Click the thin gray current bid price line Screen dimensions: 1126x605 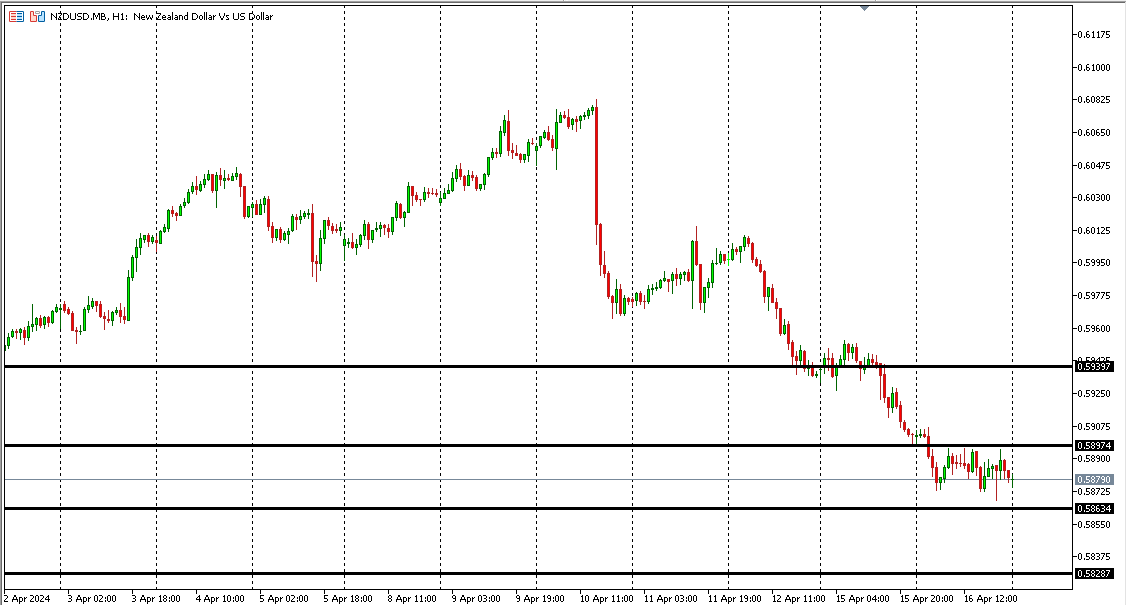coord(539,479)
